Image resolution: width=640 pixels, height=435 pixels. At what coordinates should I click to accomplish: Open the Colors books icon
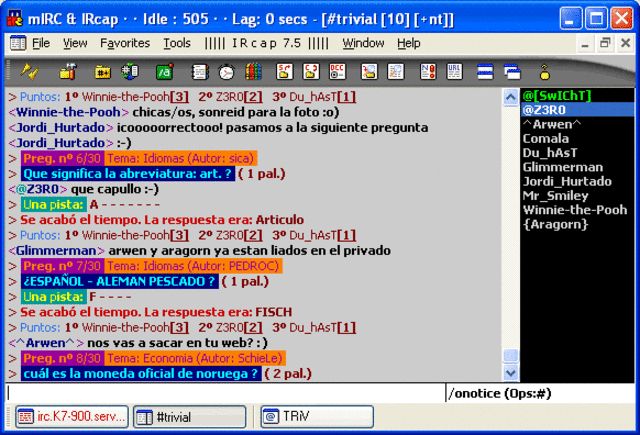(253, 72)
